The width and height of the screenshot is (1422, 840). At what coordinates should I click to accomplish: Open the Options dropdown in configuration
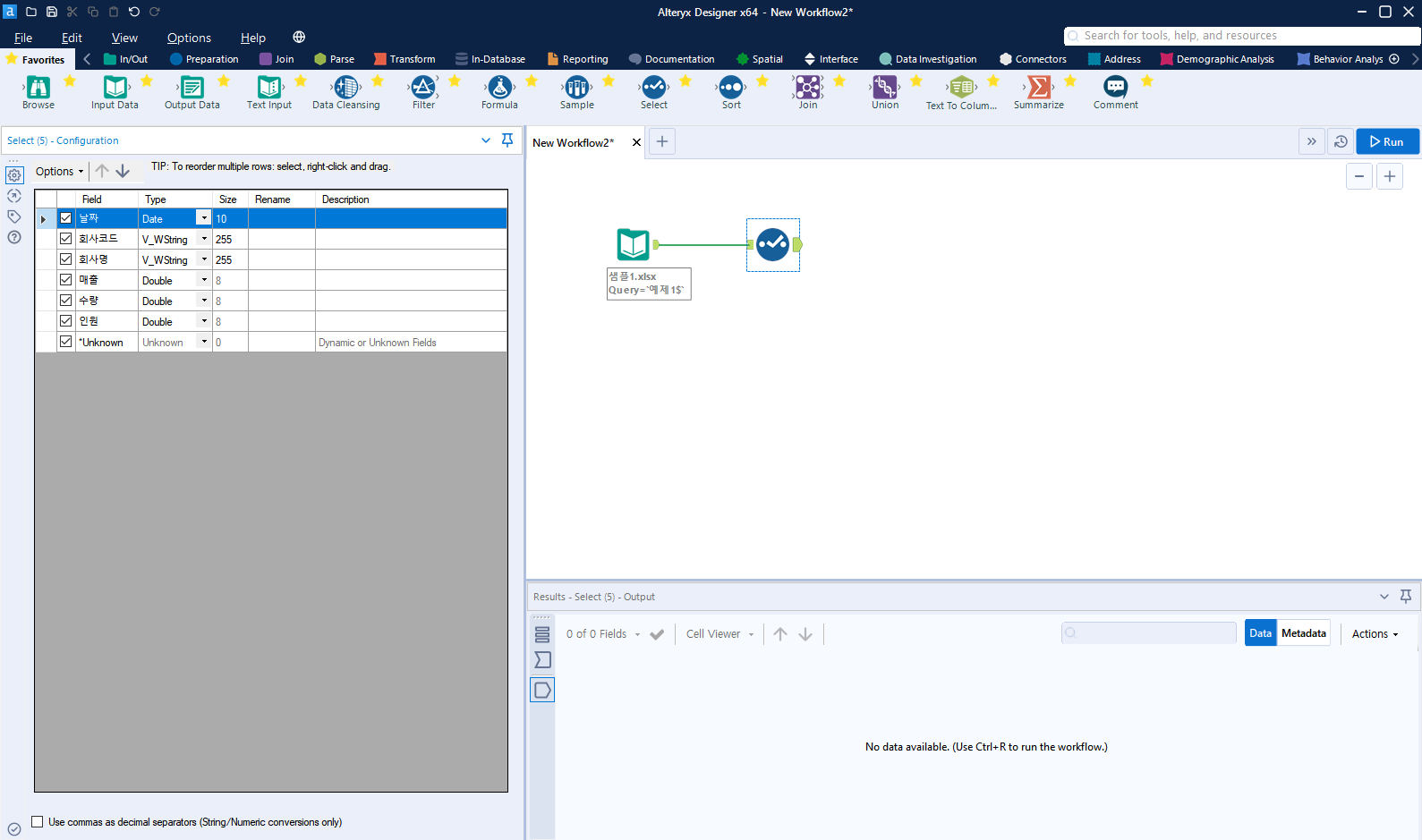59,171
